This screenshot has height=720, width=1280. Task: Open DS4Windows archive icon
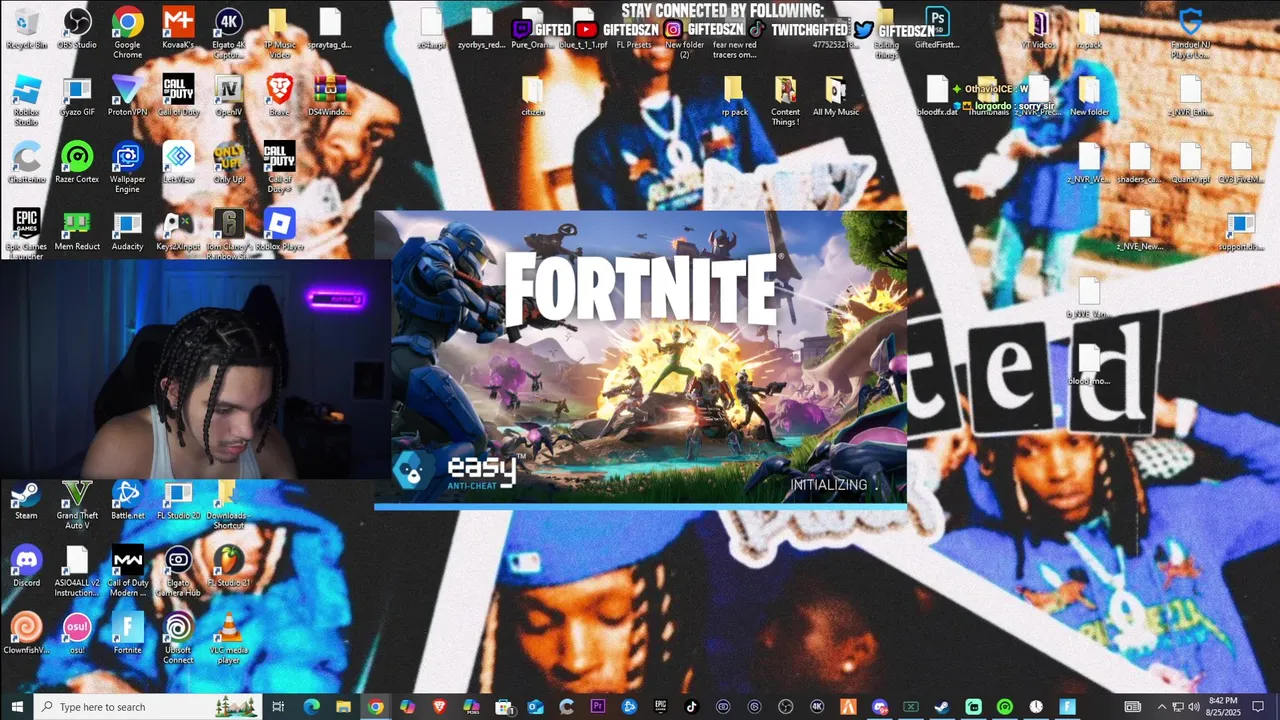pos(330,96)
